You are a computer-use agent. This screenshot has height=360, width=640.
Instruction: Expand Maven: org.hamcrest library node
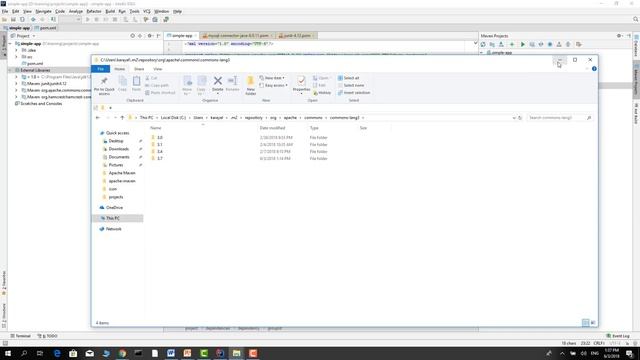(x=16, y=97)
